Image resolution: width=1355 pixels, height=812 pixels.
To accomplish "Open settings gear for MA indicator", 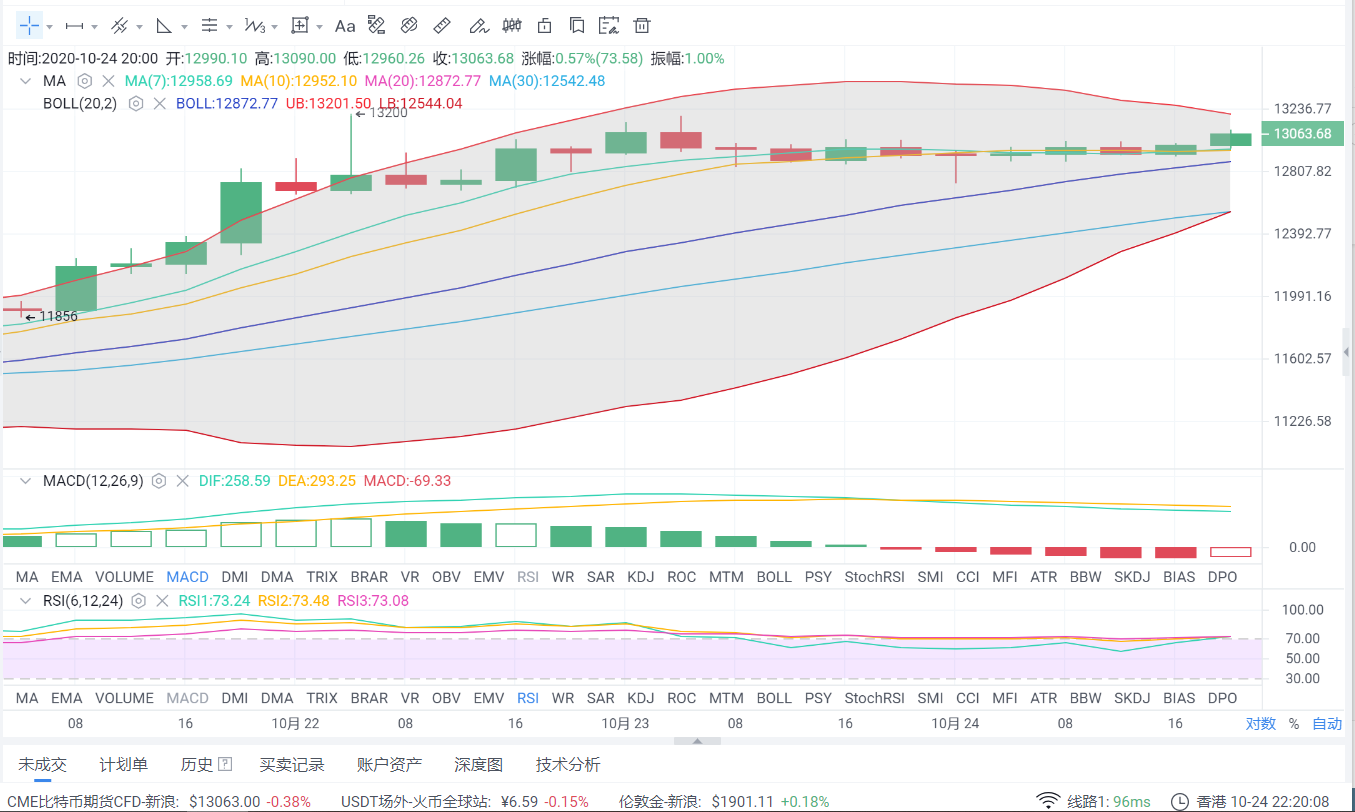I will point(85,81).
